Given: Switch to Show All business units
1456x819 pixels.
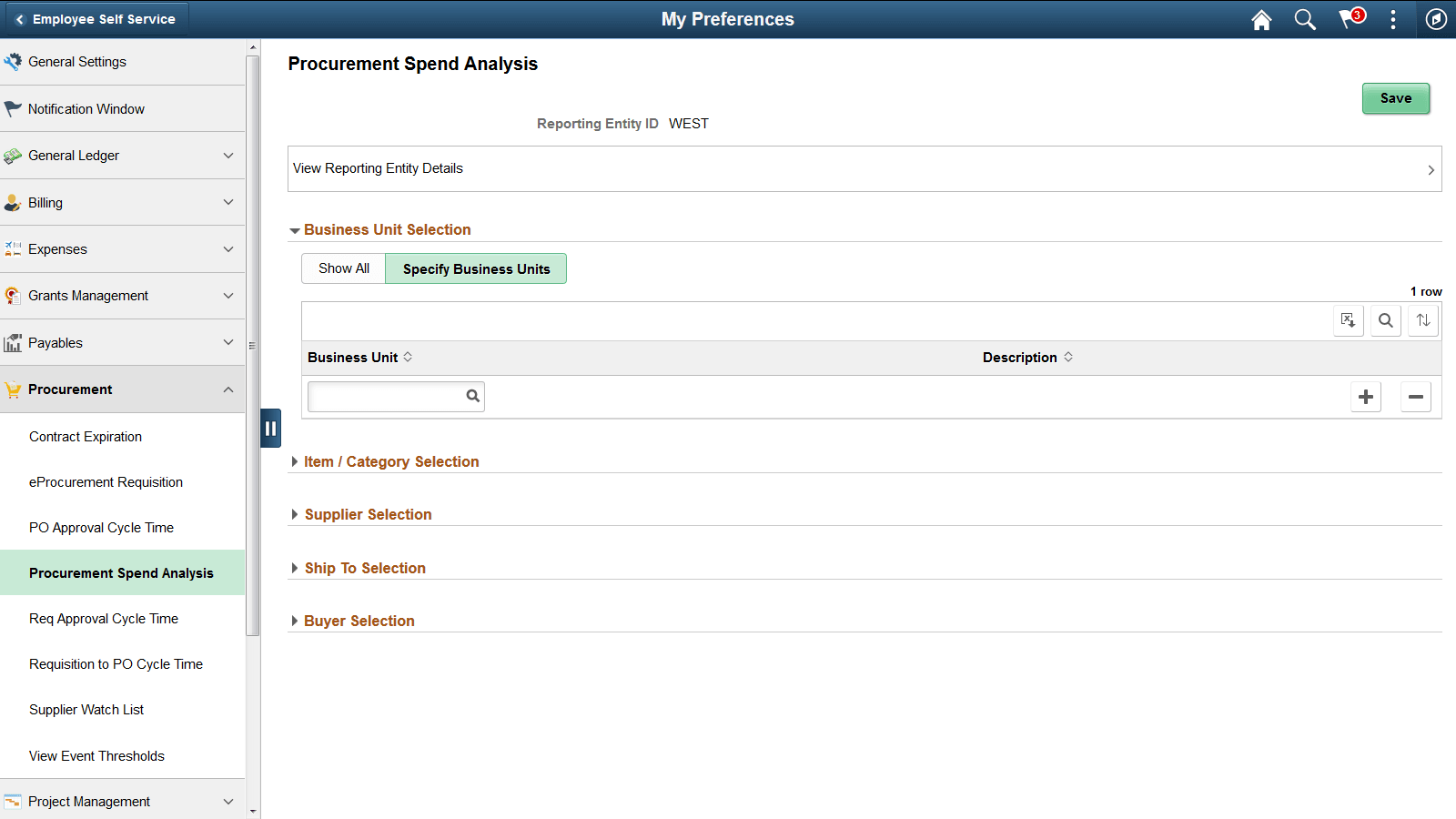Looking at the screenshot, I should click(343, 268).
